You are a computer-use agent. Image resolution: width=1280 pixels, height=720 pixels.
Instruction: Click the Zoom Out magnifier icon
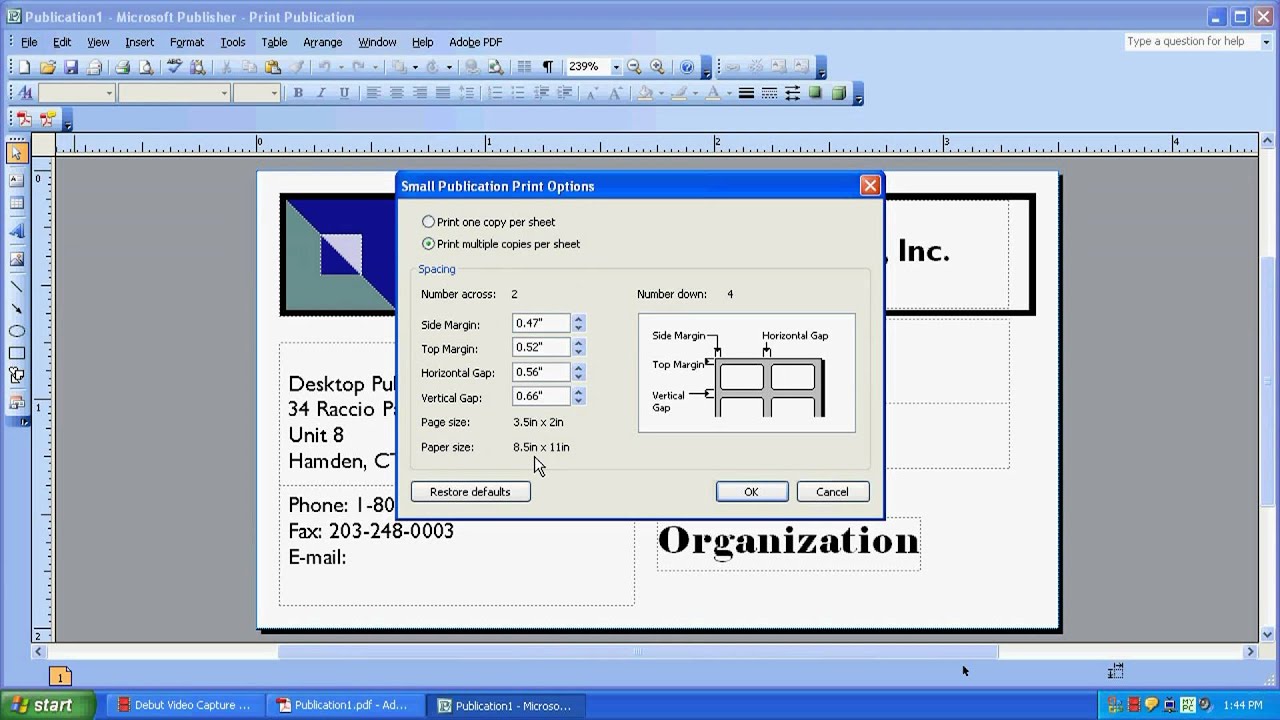pos(634,67)
